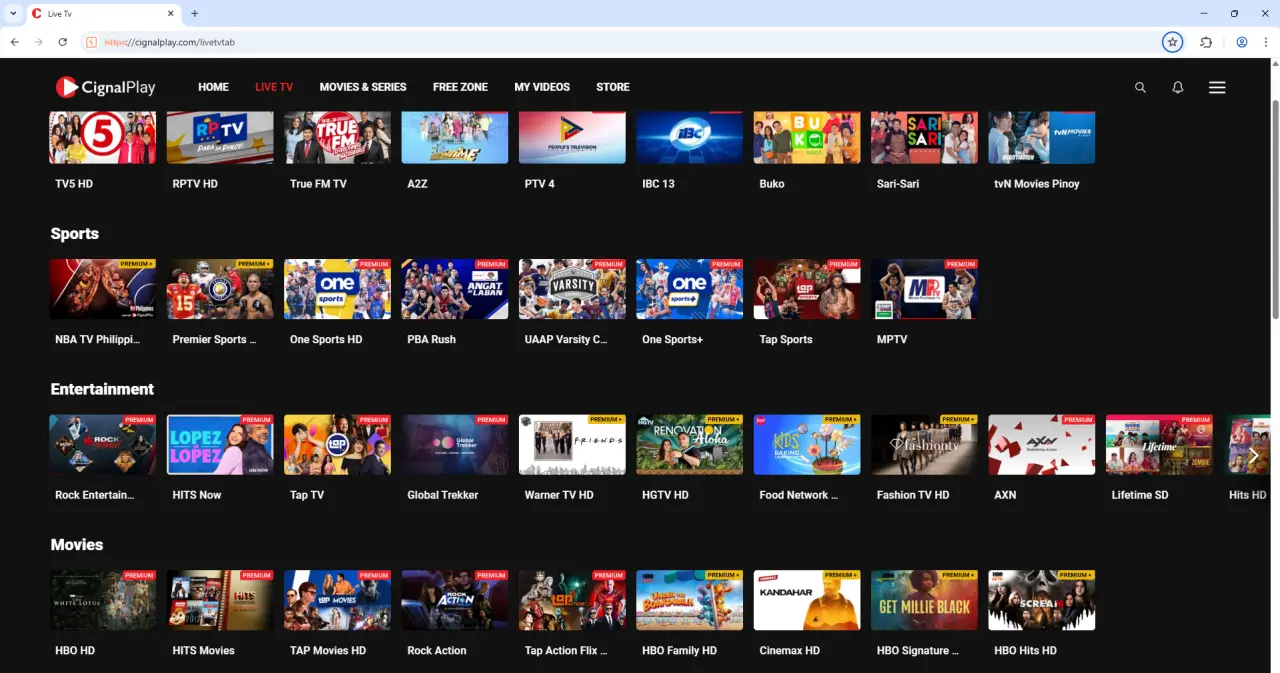Open the TAP Movies HD thumbnail
The image size is (1280, 673).
(x=337, y=600)
